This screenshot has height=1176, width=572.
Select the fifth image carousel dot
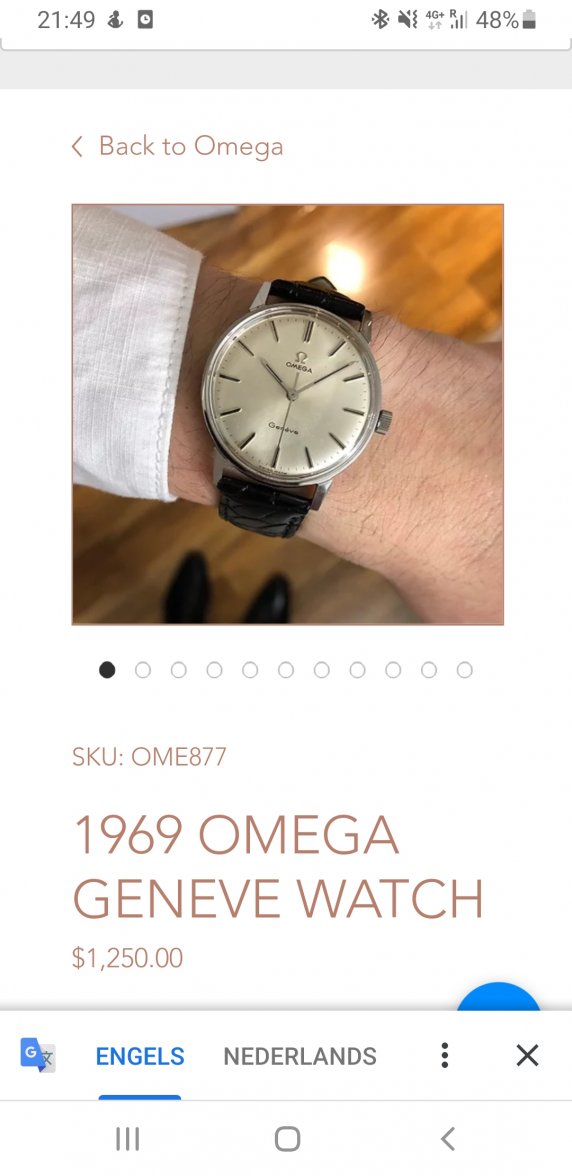pyautogui.click(x=250, y=670)
